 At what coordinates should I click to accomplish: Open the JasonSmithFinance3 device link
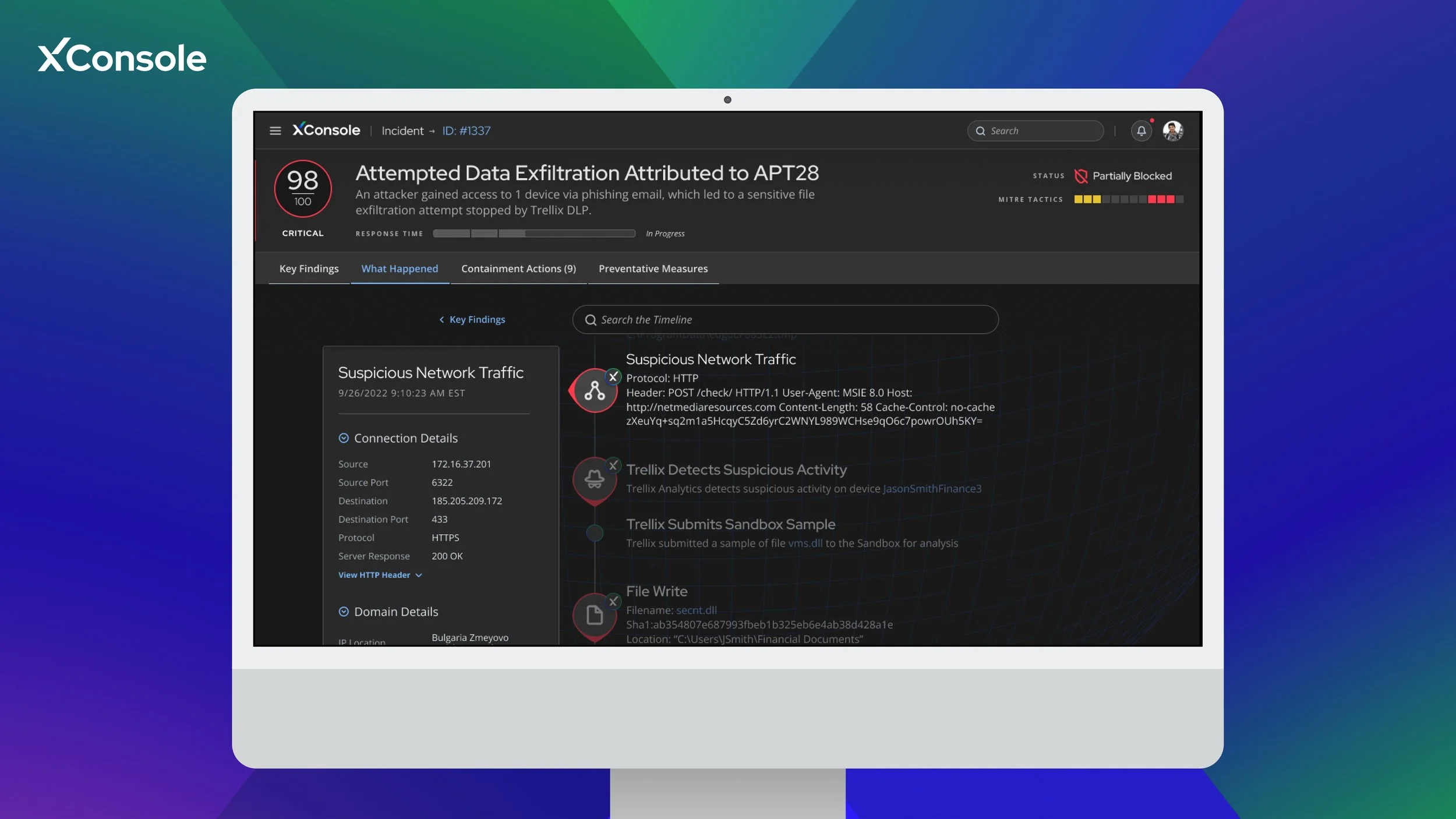(932, 489)
